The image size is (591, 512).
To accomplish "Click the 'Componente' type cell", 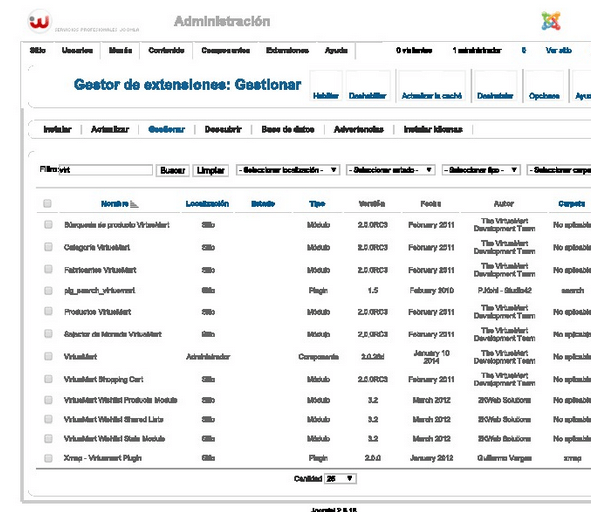I will pyautogui.click(x=318, y=357).
